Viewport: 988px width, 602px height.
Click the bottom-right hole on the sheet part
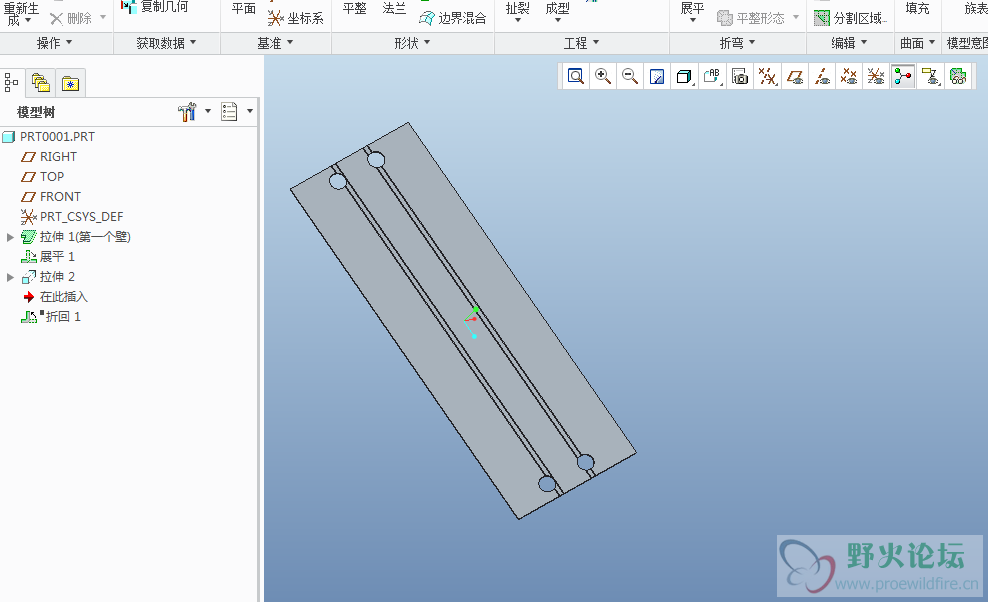click(585, 462)
